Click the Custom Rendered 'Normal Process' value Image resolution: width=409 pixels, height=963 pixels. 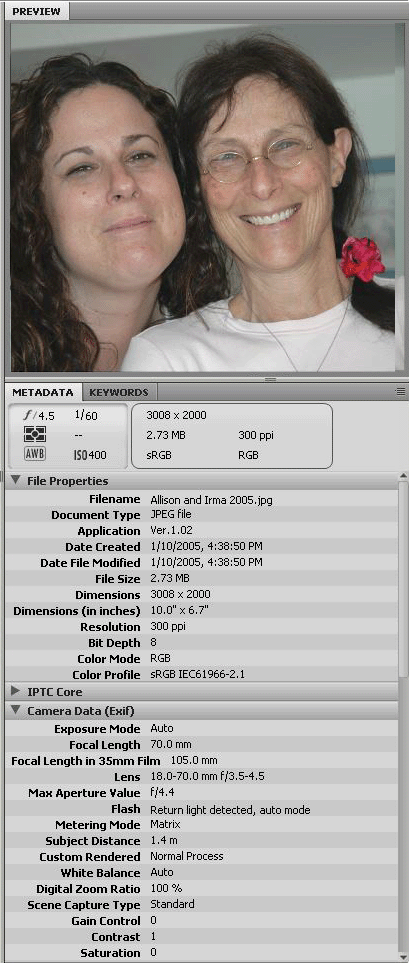pos(187,856)
